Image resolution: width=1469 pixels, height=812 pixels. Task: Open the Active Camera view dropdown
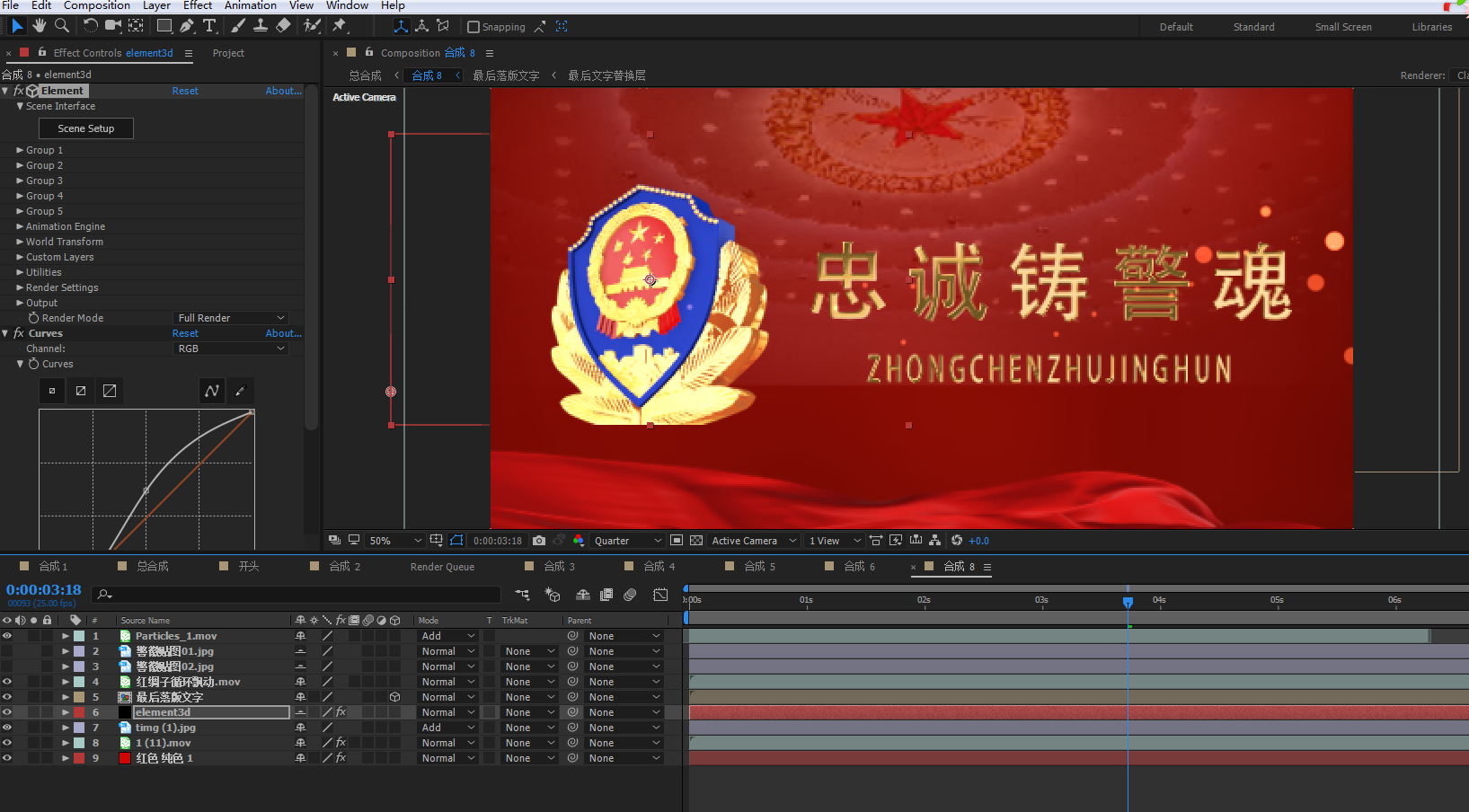753,541
